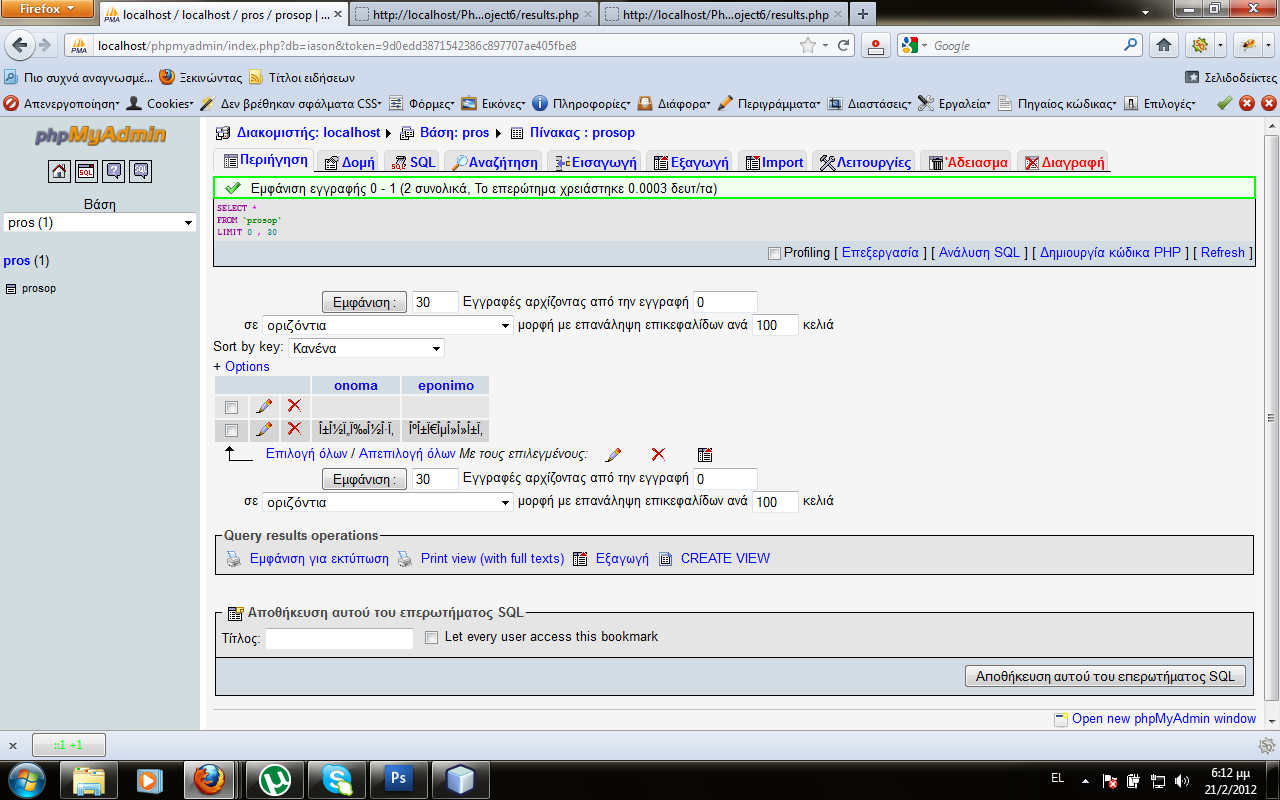Click the Επεξεργασία query link
The width and height of the screenshot is (1280, 800).
(880, 253)
